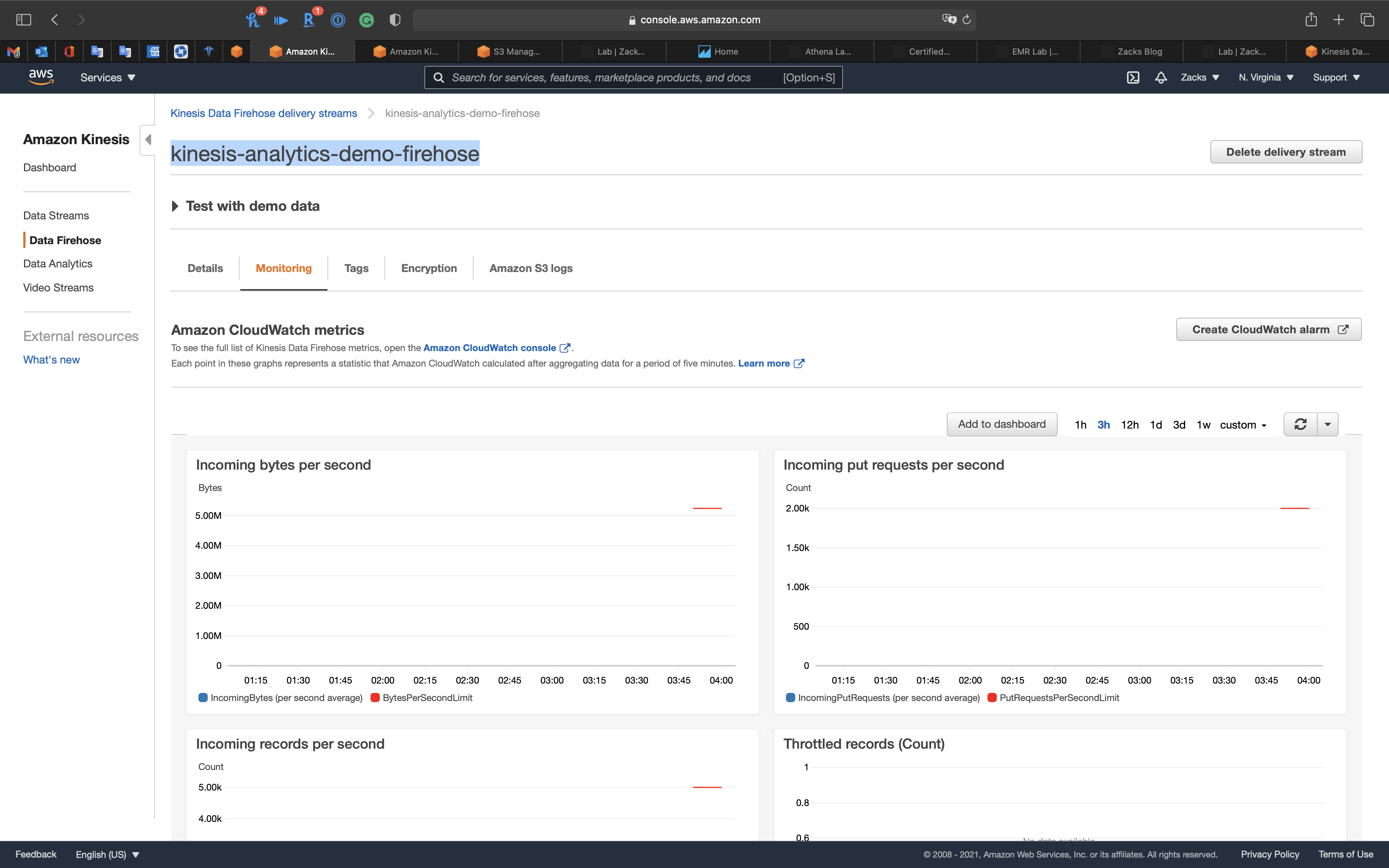The height and width of the screenshot is (868, 1389).
Task: Refresh the CloudWatch metrics graphs
Action: point(1300,424)
